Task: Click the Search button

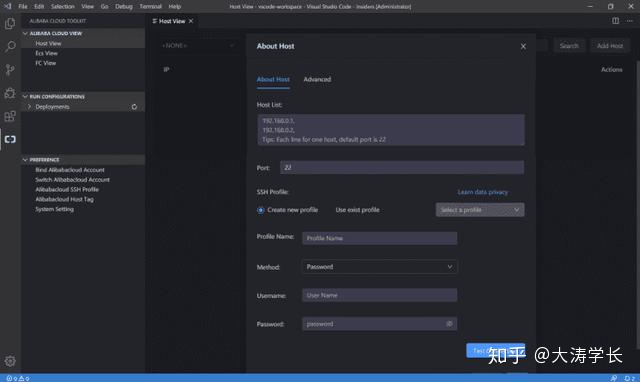Action: [569, 46]
